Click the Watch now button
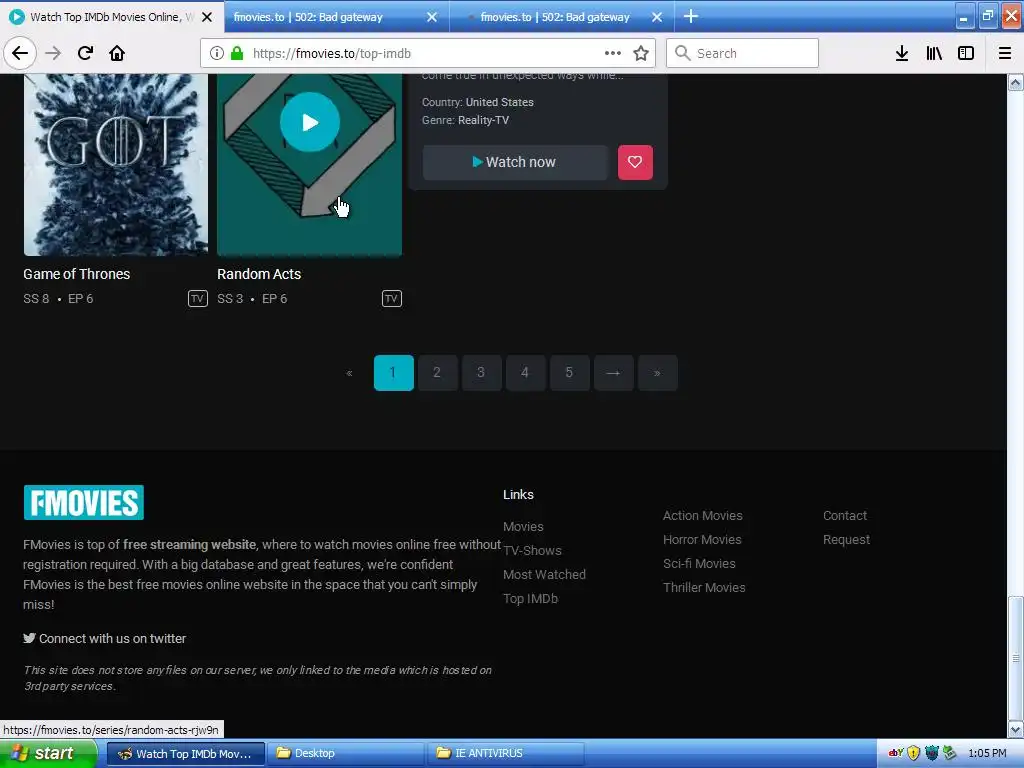 pyautogui.click(x=515, y=162)
